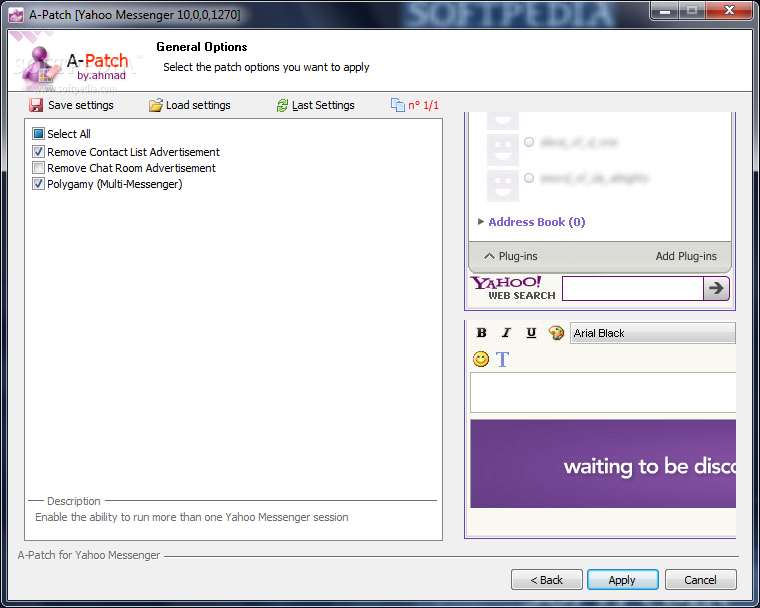
Task: Click the pages icon beside n° 1/1
Action: click(397, 105)
